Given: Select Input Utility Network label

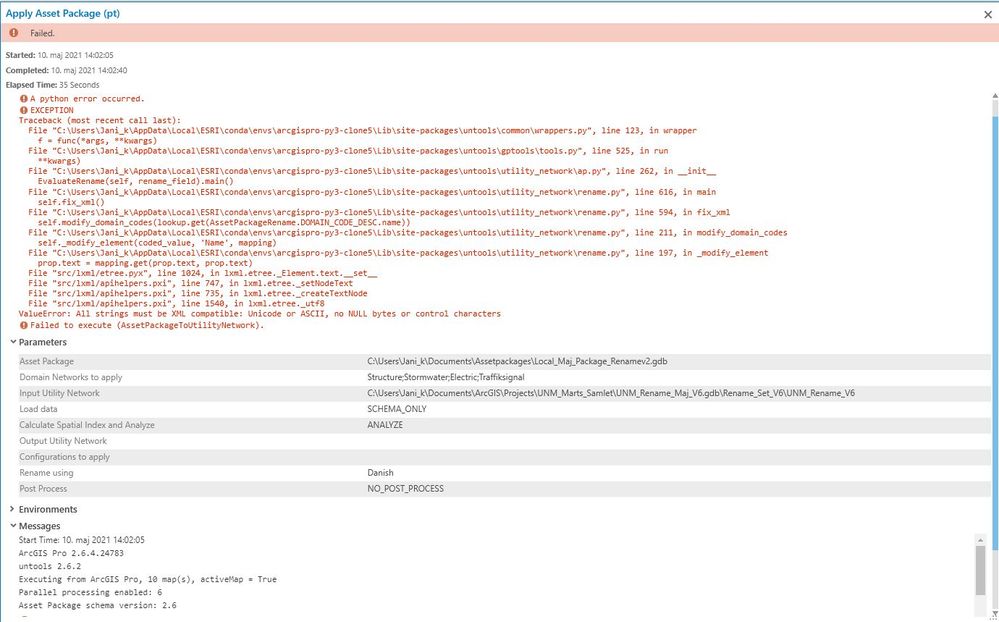Looking at the screenshot, I should pos(59,393).
